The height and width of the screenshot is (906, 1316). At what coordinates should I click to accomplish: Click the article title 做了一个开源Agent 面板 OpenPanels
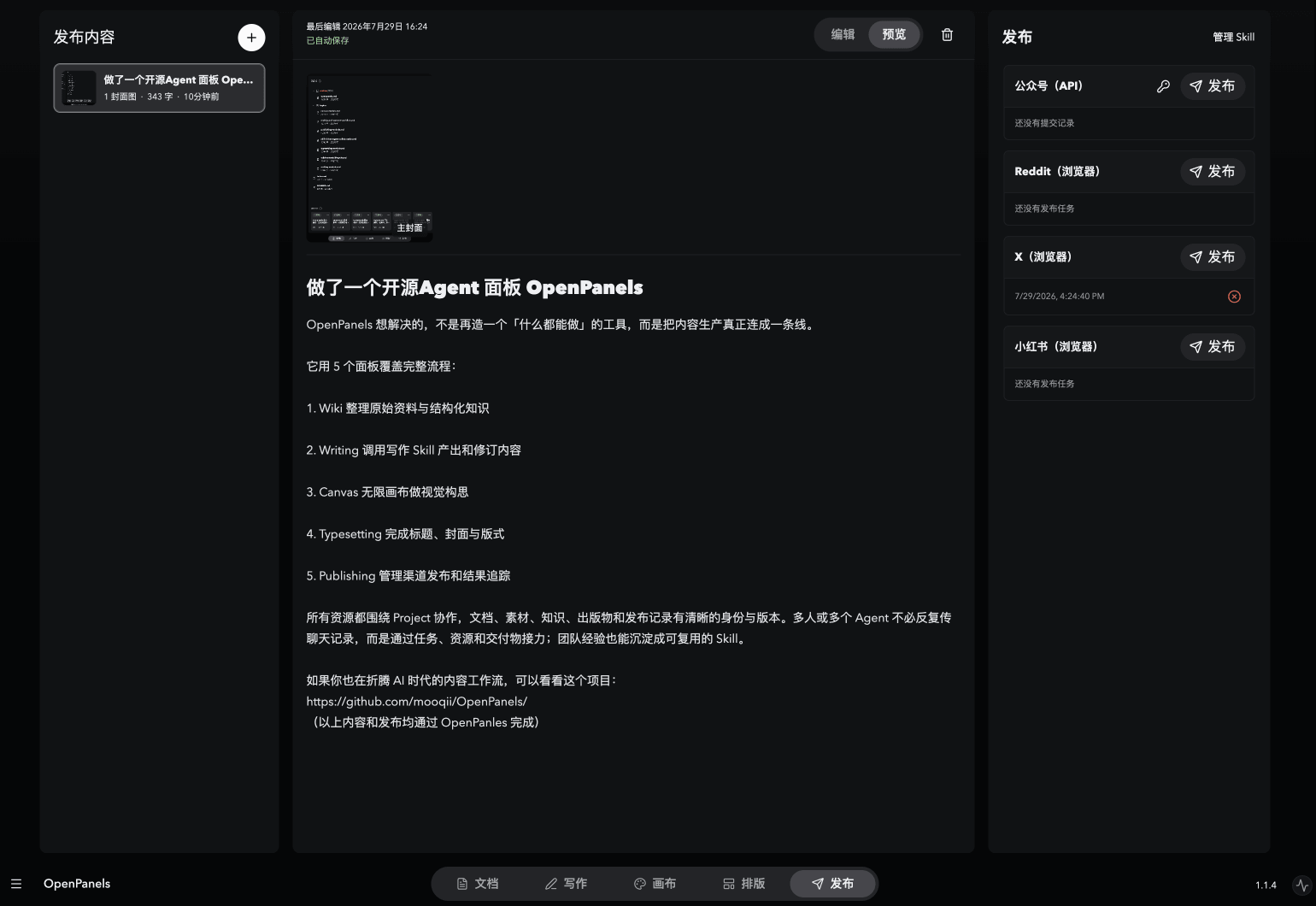pos(475,287)
